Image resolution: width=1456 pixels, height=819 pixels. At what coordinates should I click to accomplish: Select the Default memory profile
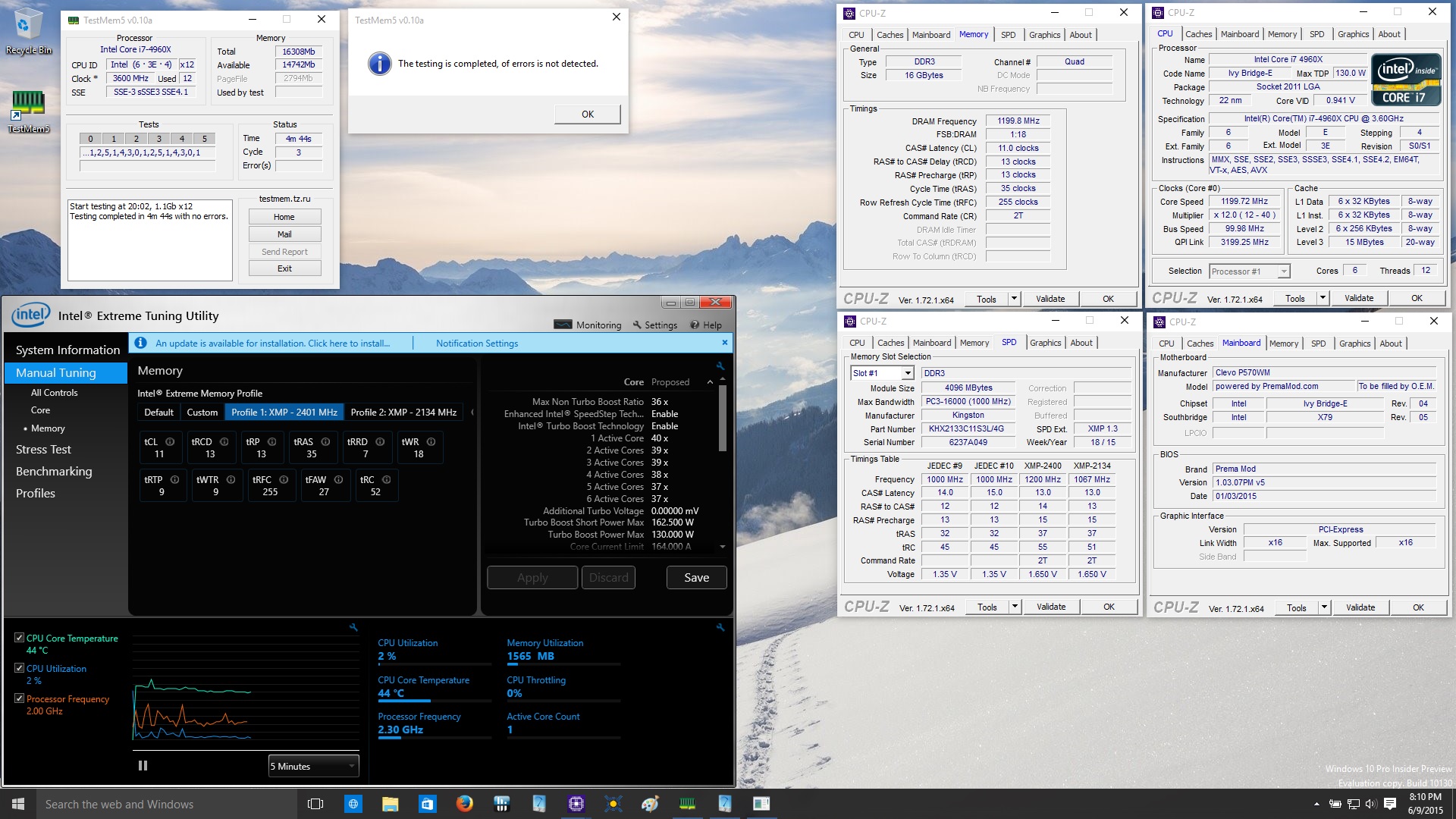point(158,412)
